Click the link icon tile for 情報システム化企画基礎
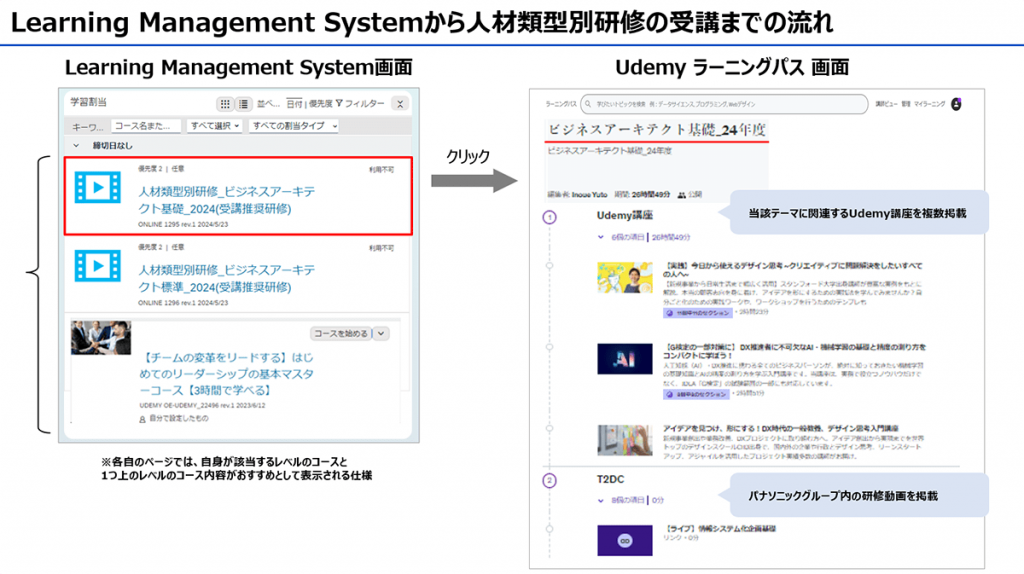The width and height of the screenshot is (1024, 574). point(624,541)
